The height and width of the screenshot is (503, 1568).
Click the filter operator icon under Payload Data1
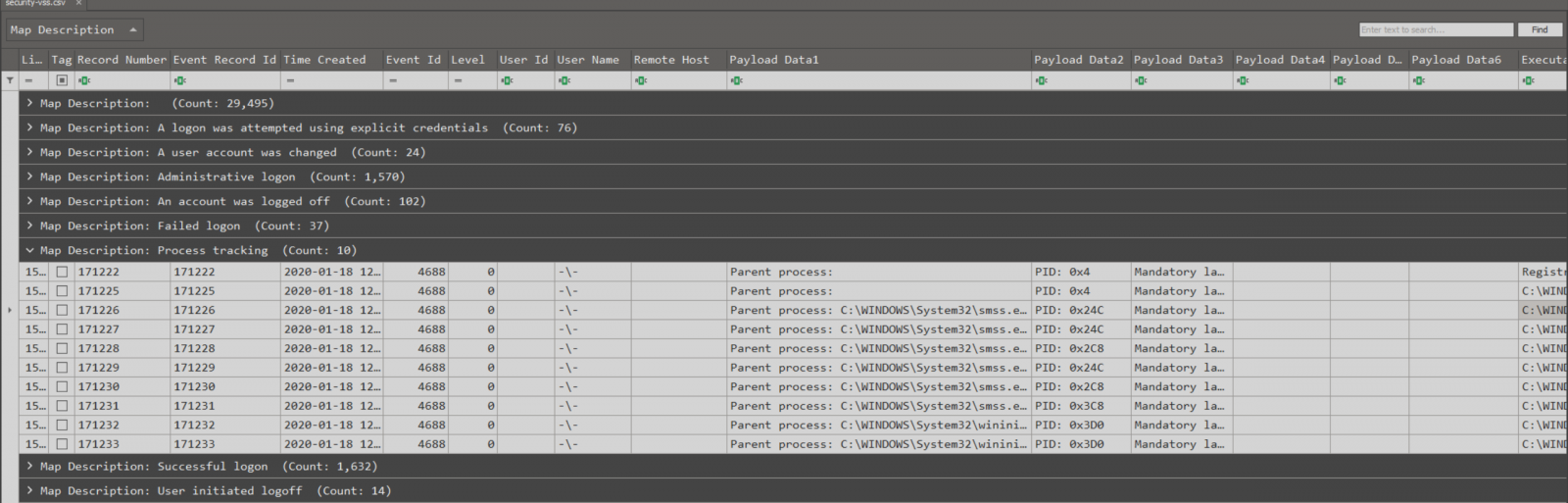(x=737, y=80)
